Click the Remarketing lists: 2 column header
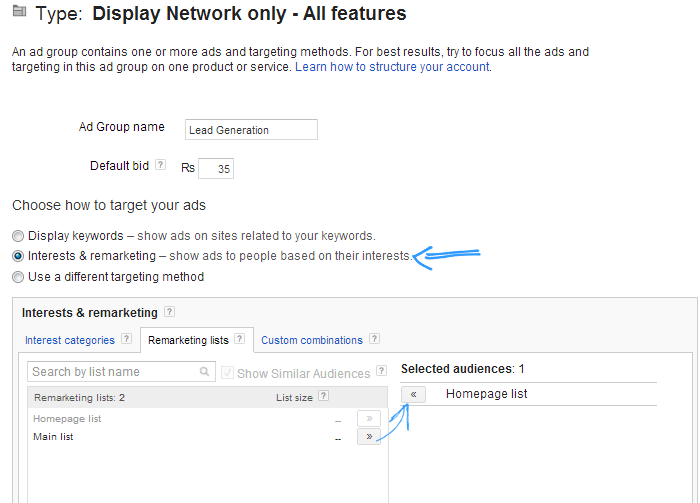Viewport: 700px width, 503px height. (79, 397)
